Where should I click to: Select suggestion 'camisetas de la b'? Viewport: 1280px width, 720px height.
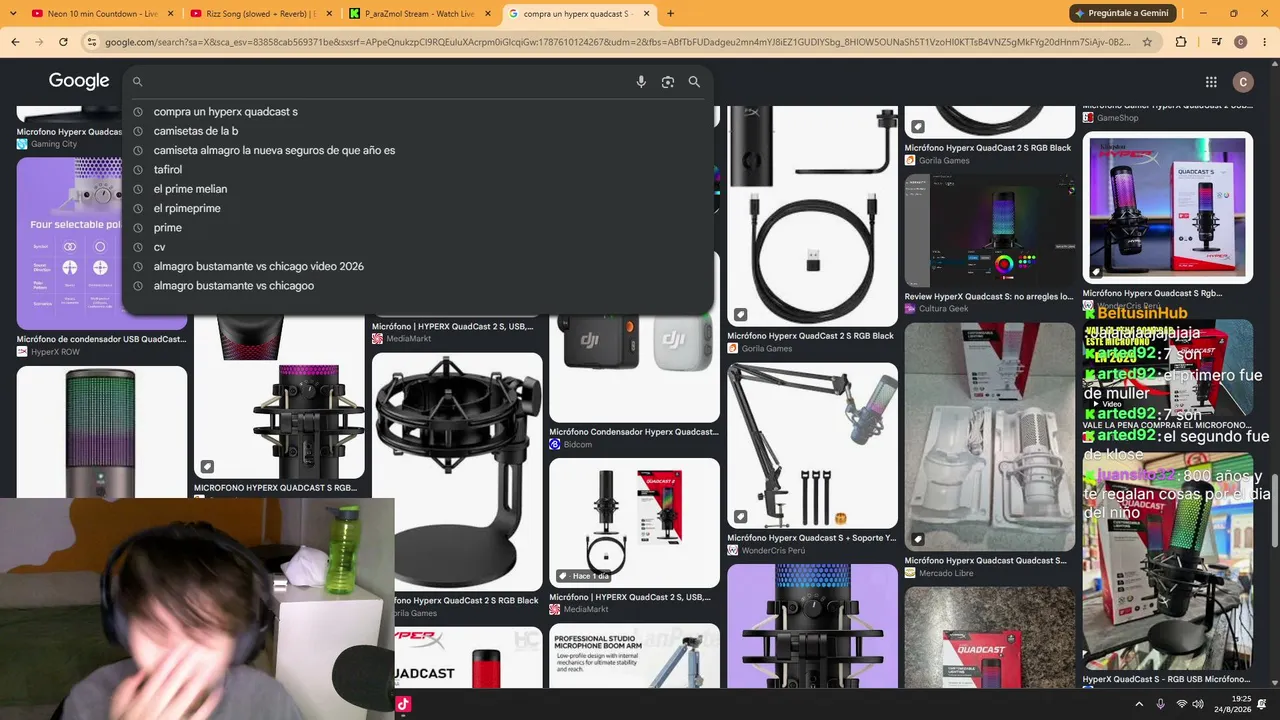418,131
